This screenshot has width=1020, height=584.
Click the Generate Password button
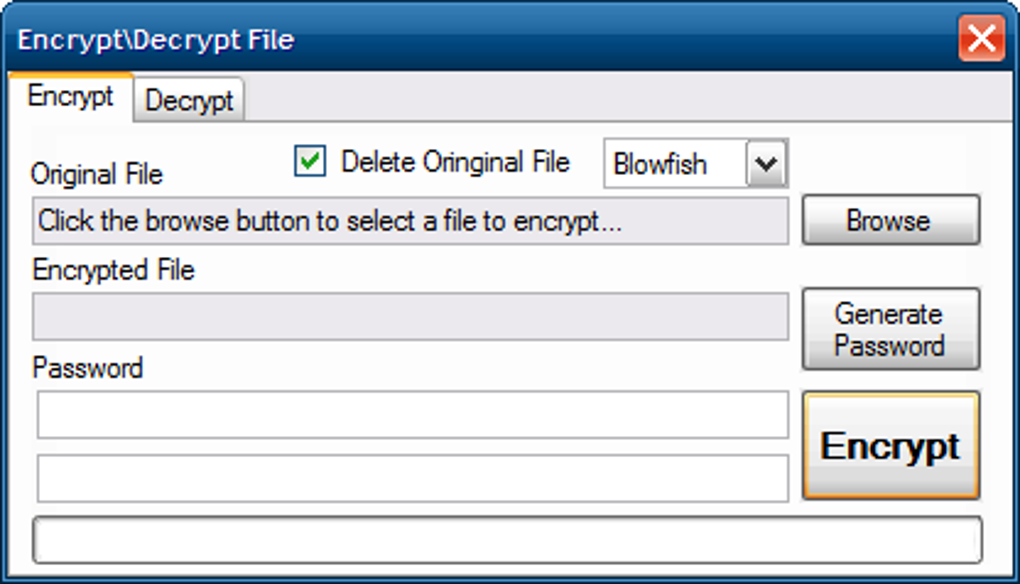pyautogui.click(x=890, y=330)
